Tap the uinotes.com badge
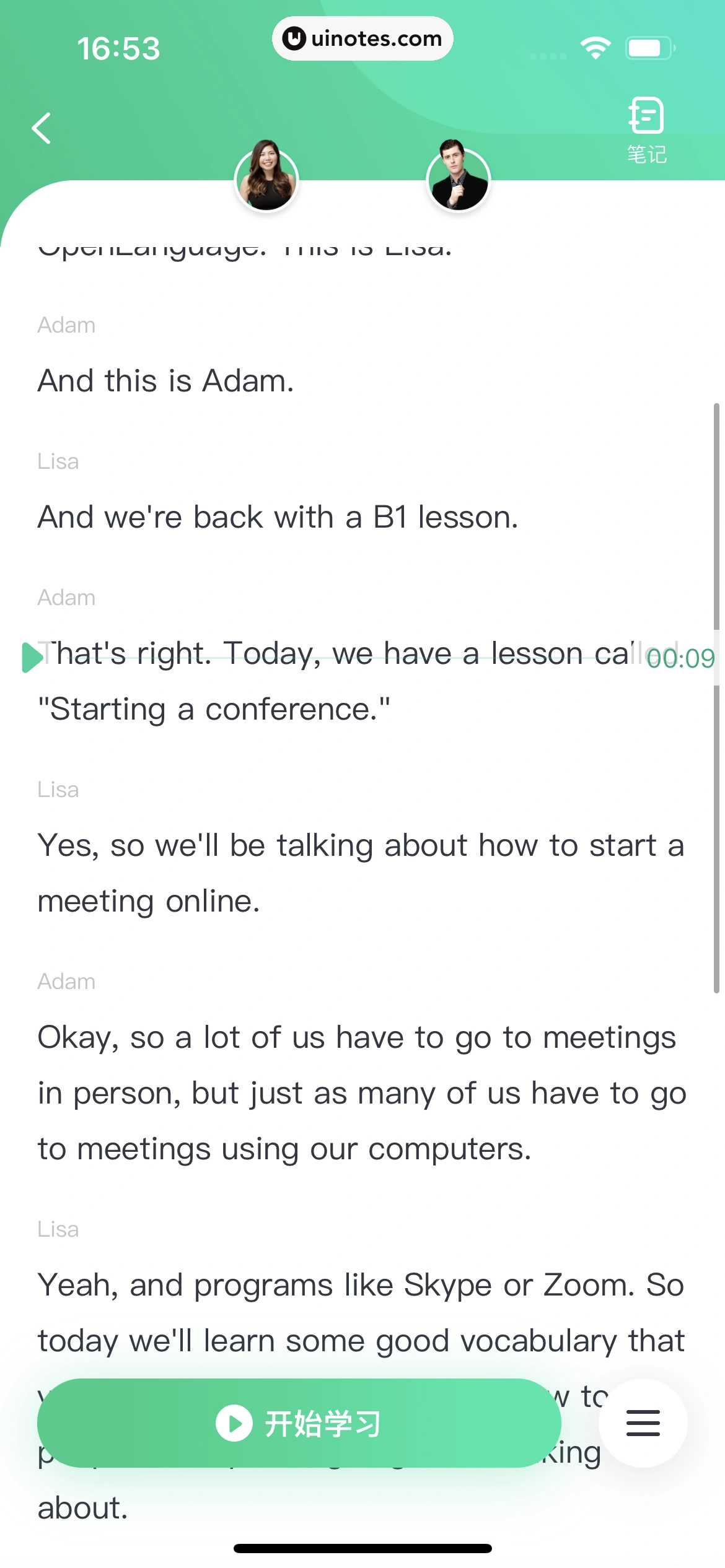The width and height of the screenshot is (725, 1568). pyautogui.click(x=362, y=38)
